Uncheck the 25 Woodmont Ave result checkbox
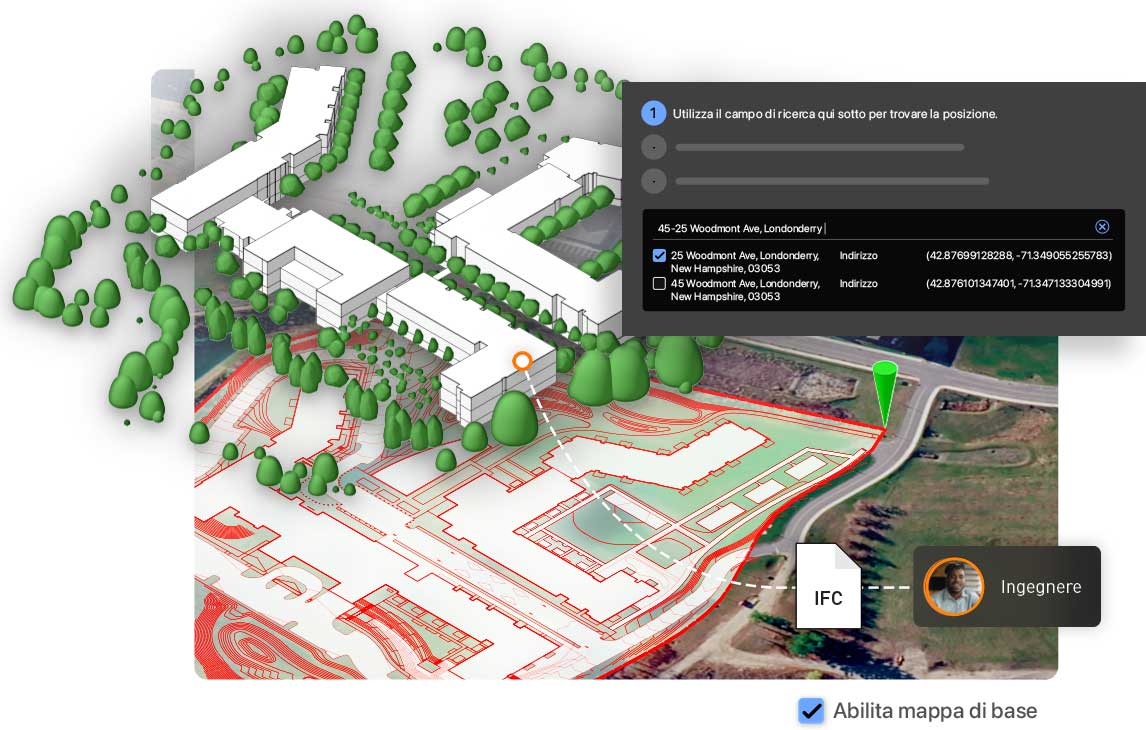The image size is (1146, 730). click(x=659, y=256)
